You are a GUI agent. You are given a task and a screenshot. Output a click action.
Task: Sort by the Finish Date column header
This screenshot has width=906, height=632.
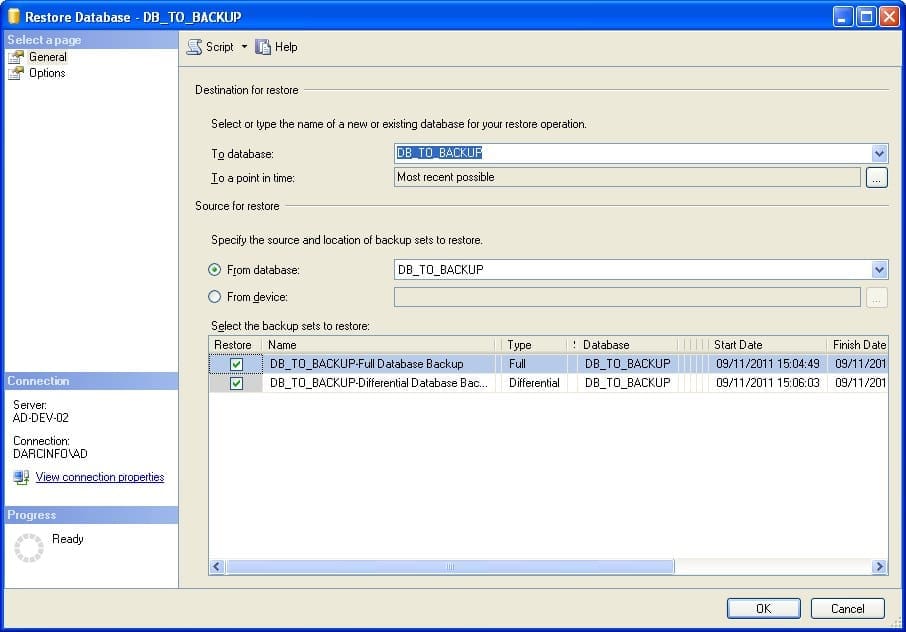click(858, 345)
